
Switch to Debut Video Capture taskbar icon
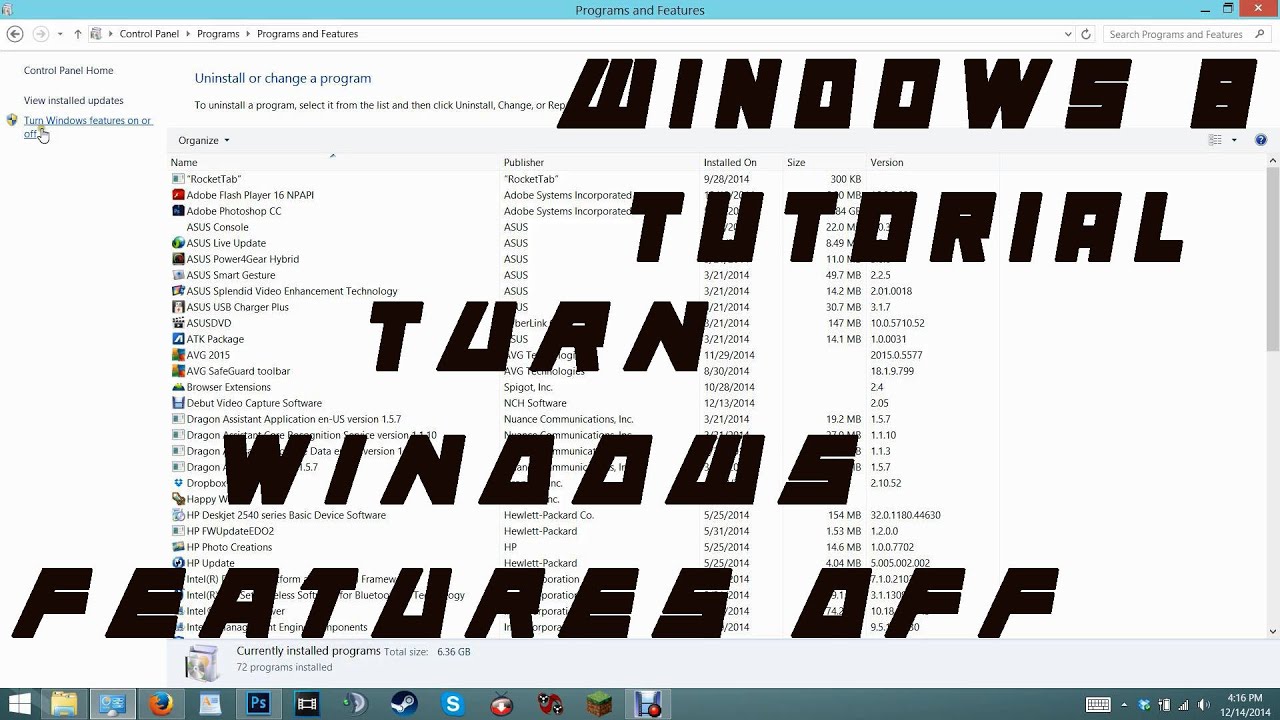tap(648, 704)
